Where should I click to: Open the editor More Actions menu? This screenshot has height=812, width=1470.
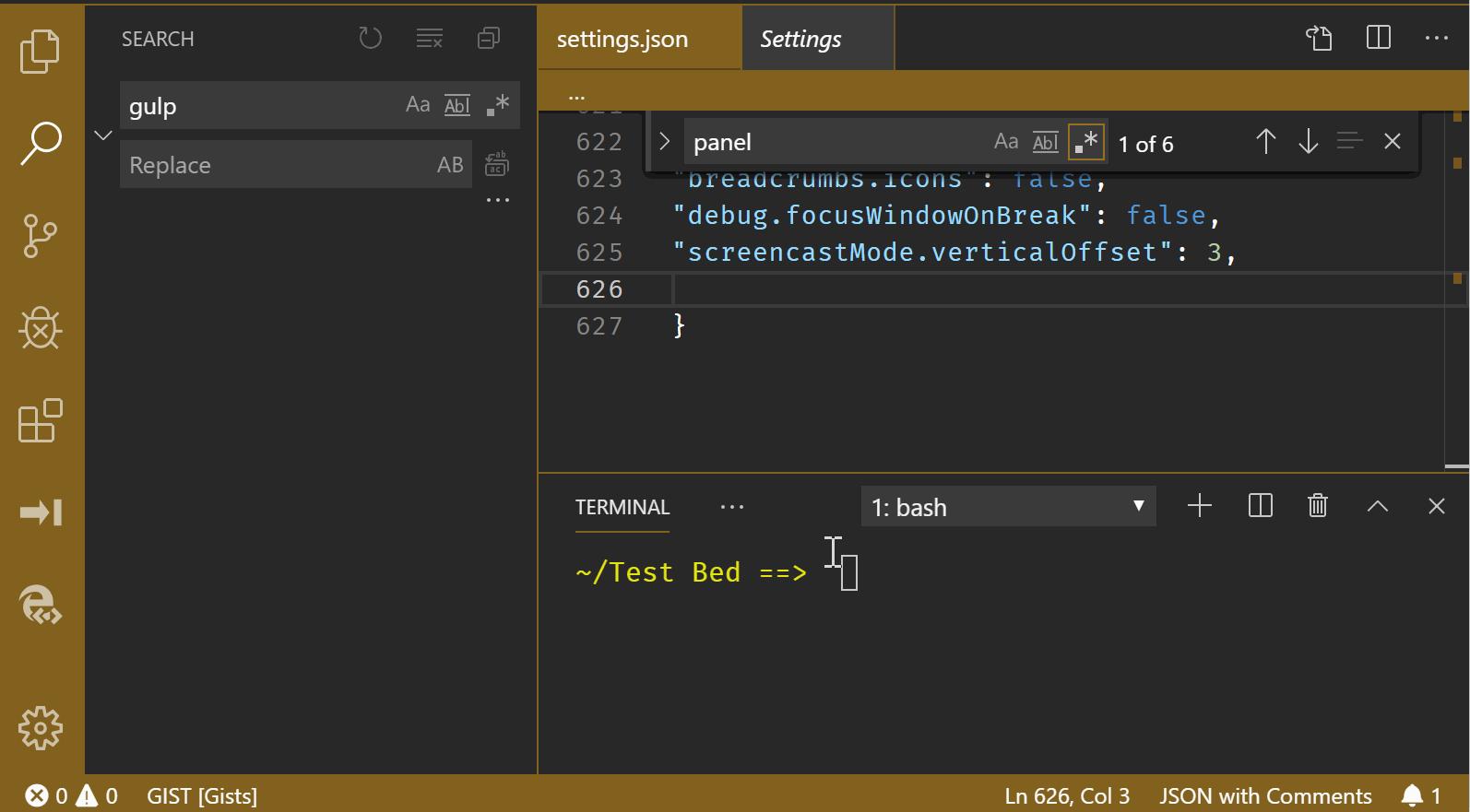pyautogui.click(x=1436, y=38)
